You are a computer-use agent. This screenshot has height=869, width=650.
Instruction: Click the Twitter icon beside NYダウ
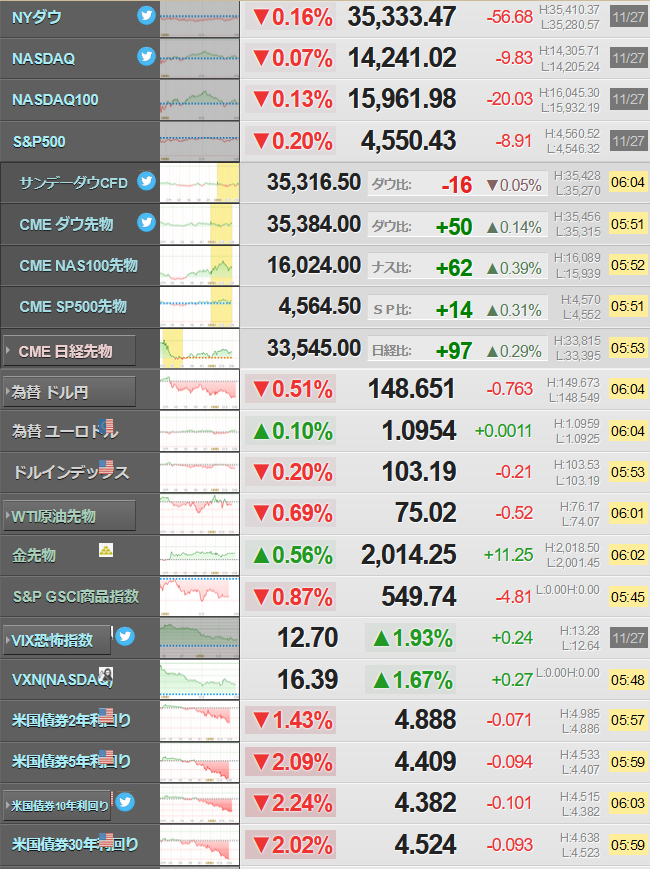click(146, 16)
